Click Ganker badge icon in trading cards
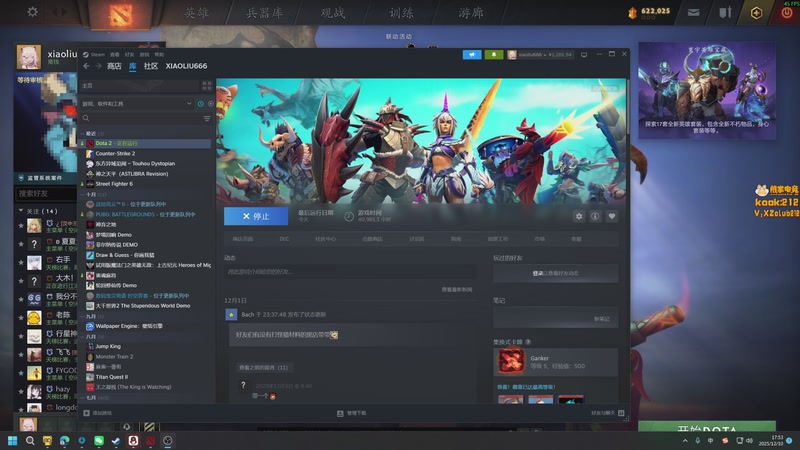 (511, 361)
